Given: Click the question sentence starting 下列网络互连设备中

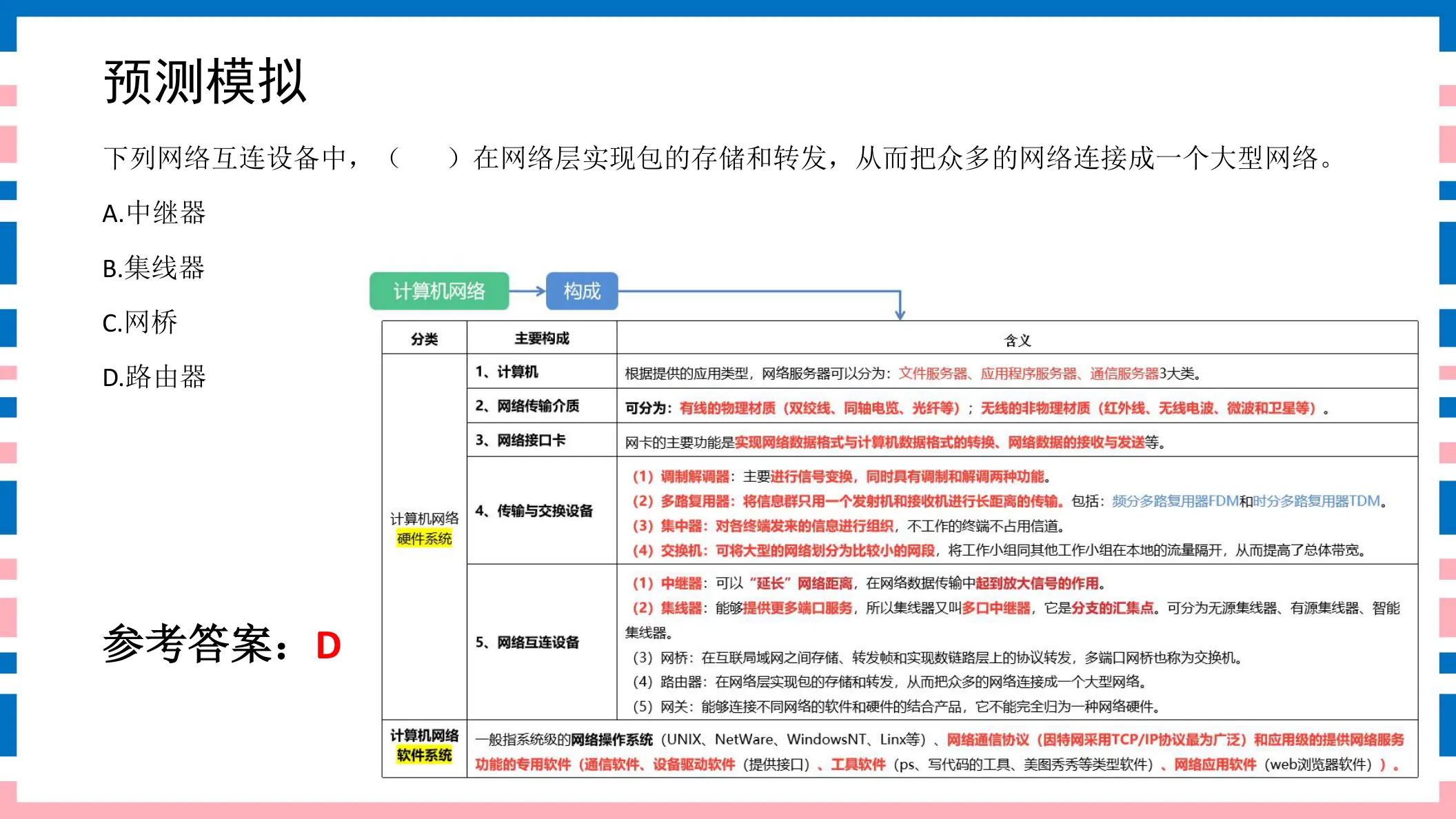Looking at the screenshot, I should [719, 158].
